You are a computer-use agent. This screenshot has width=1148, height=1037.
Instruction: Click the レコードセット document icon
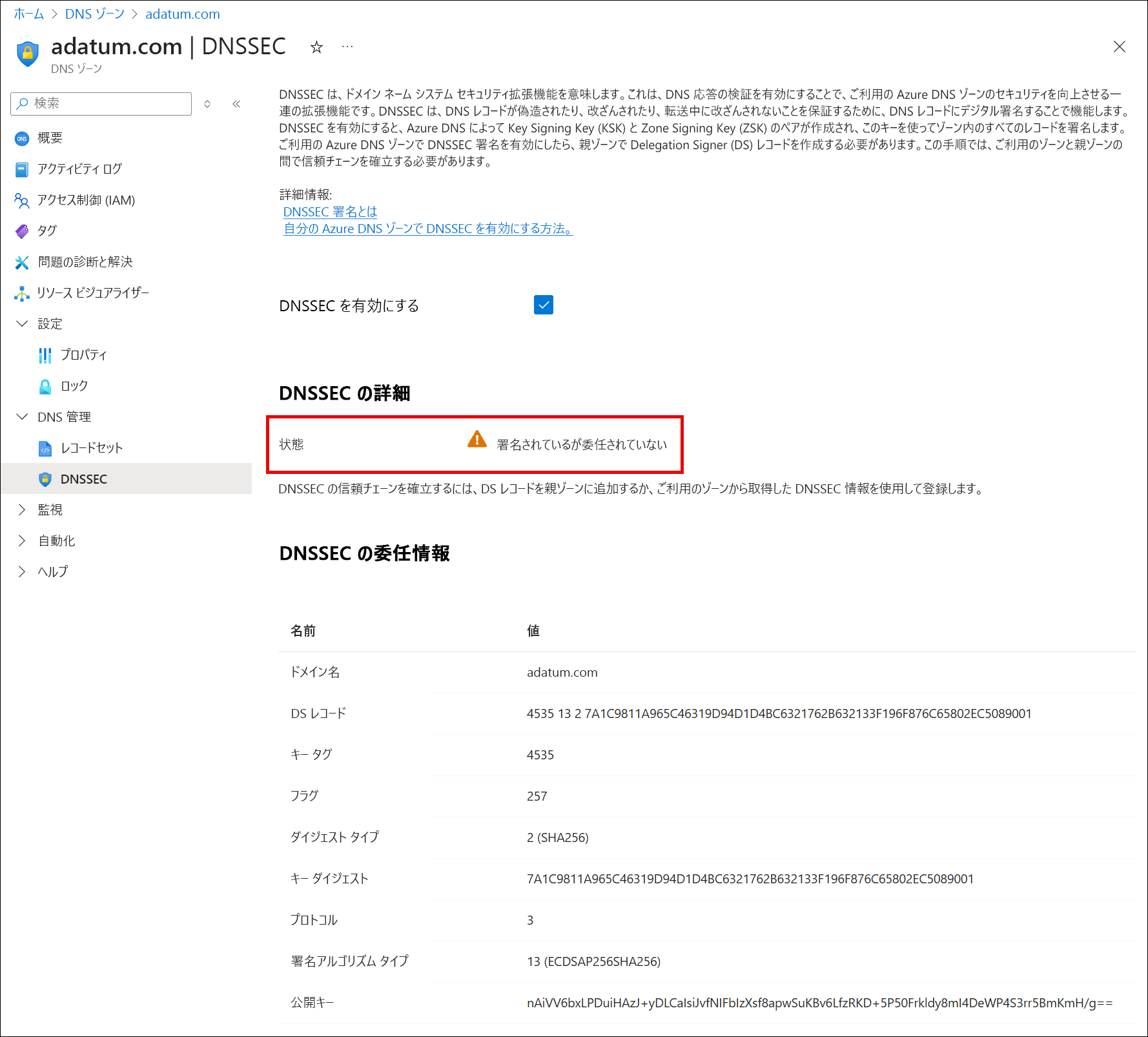(45, 448)
